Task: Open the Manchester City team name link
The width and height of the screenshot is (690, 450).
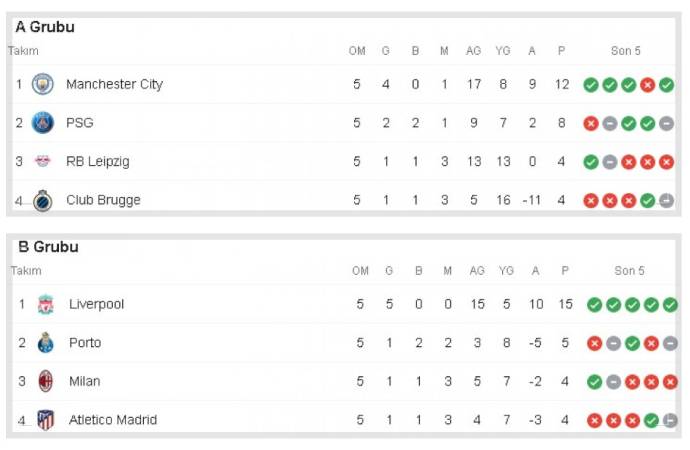Action: pyautogui.click(x=114, y=84)
